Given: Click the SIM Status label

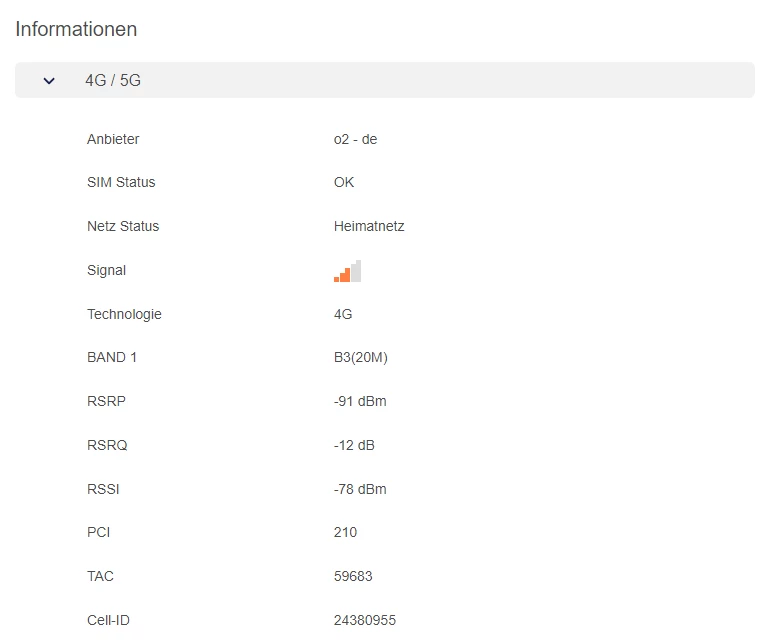Looking at the screenshot, I should tap(121, 182).
